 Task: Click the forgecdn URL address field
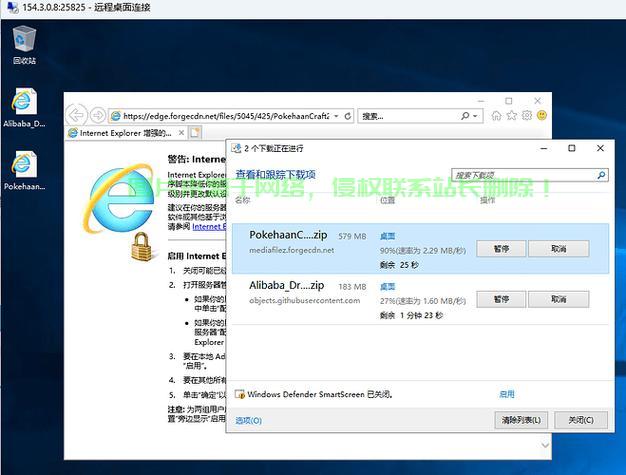225,116
